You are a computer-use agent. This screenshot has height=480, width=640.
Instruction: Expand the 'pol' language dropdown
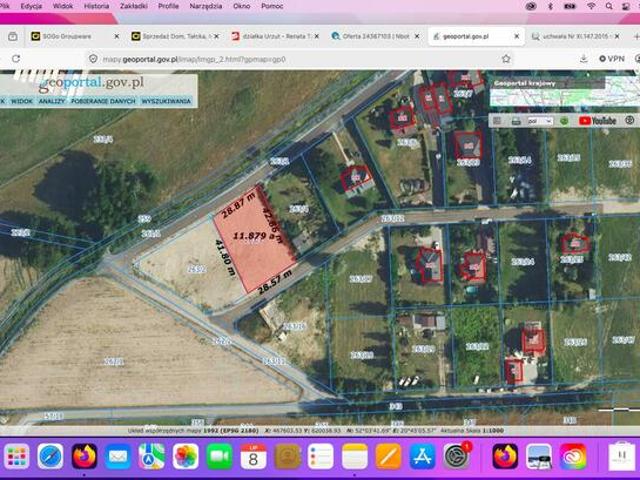[x=540, y=121]
